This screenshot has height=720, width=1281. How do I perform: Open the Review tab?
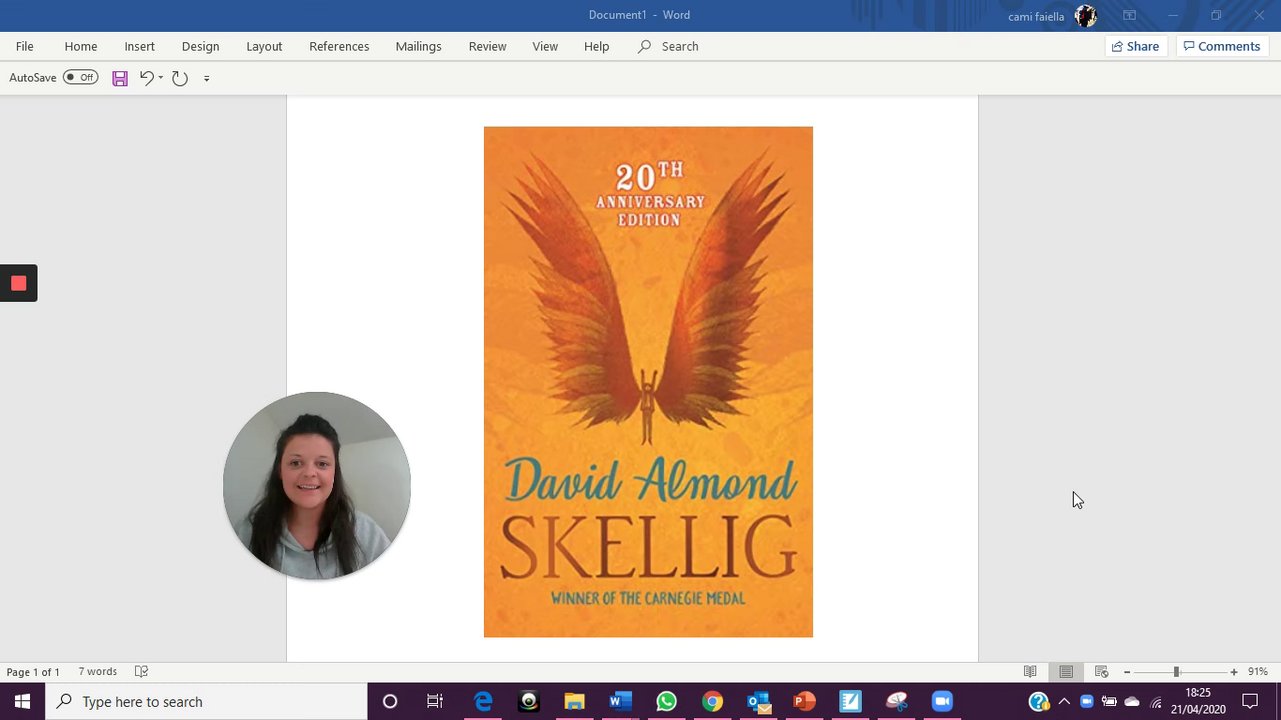pyautogui.click(x=487, y=46)
